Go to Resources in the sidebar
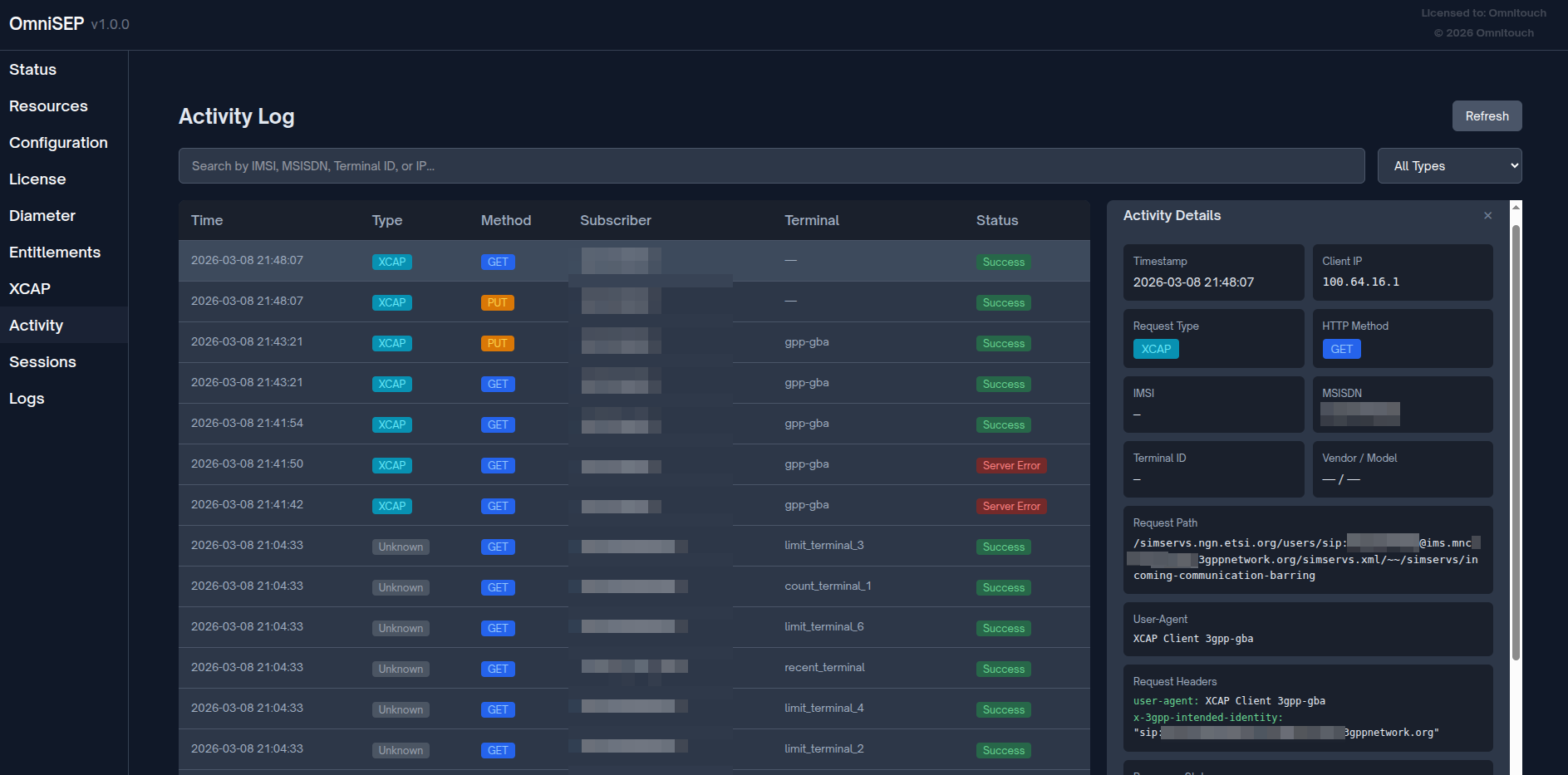 click(48, 106)
